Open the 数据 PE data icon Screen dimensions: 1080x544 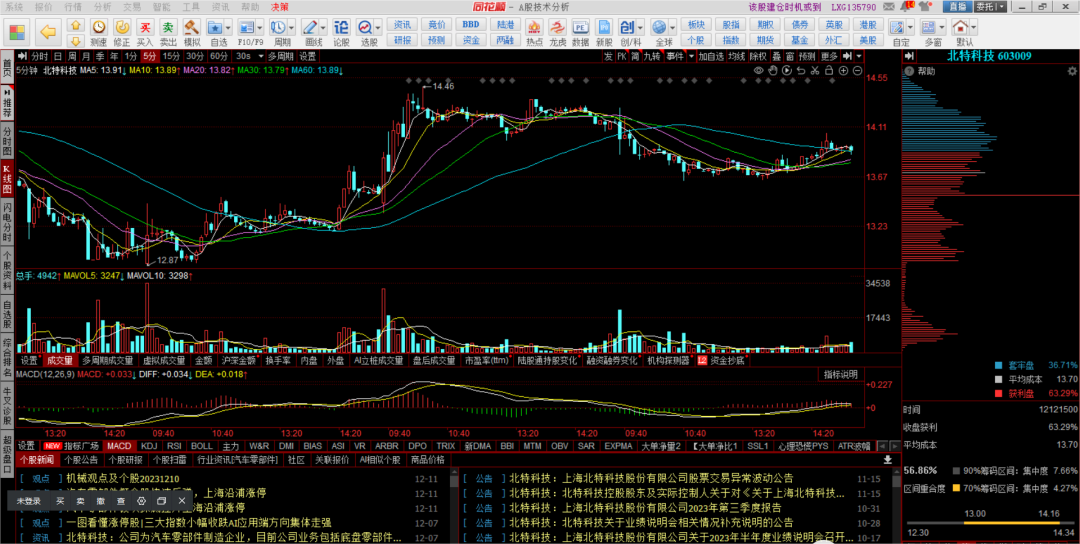pos(581,28)
